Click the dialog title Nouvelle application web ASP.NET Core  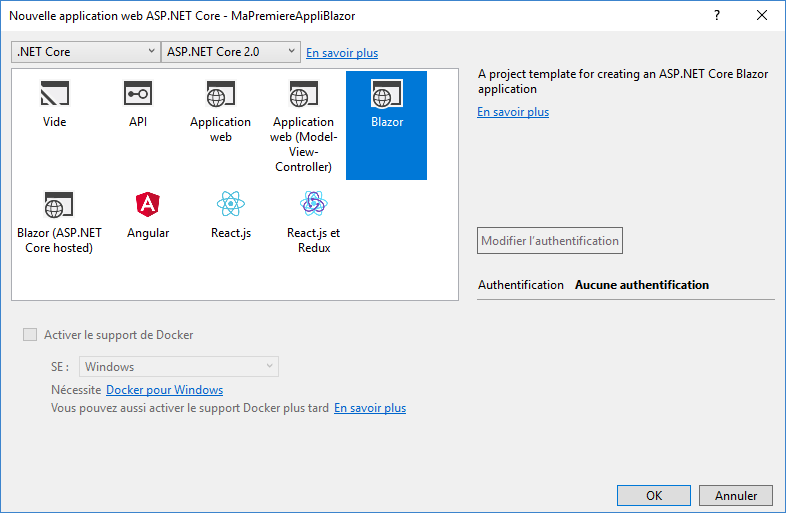182,16
